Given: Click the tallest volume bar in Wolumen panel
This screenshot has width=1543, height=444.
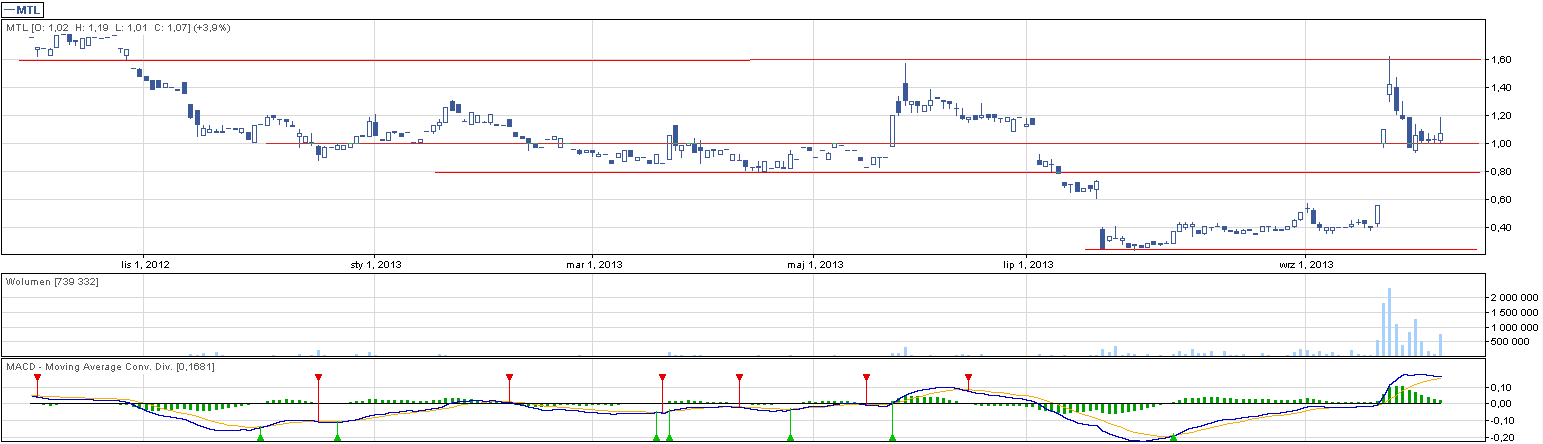Looking at the screenshot, I should pos(1389,321).
